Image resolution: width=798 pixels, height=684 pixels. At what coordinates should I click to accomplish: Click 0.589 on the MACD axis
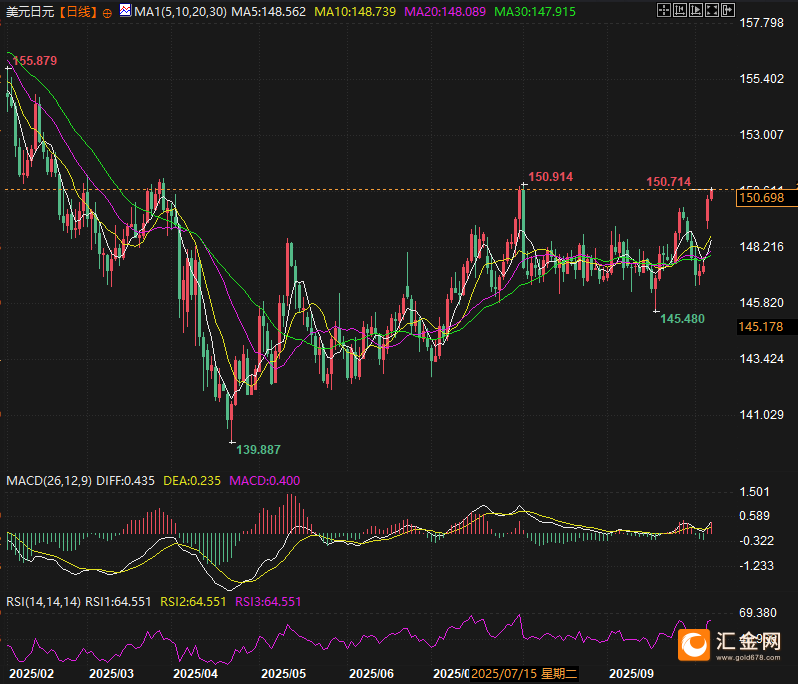tap(754, 516)
